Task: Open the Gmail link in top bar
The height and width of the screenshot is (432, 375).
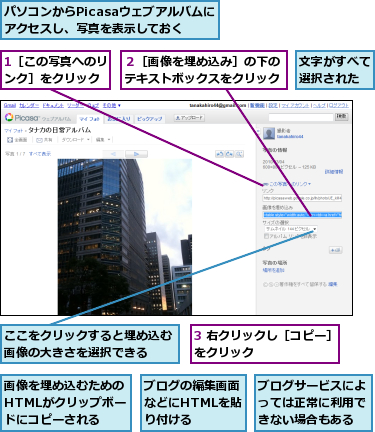Action: click(x=10, y=105)
